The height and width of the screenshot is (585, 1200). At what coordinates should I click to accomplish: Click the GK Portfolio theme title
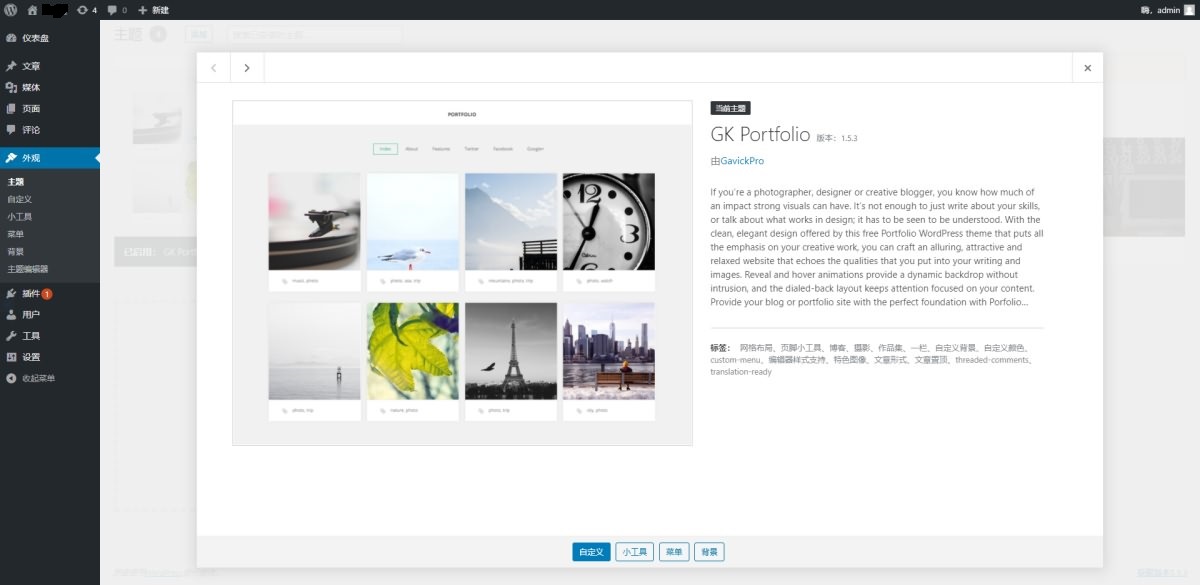[759, 134]
